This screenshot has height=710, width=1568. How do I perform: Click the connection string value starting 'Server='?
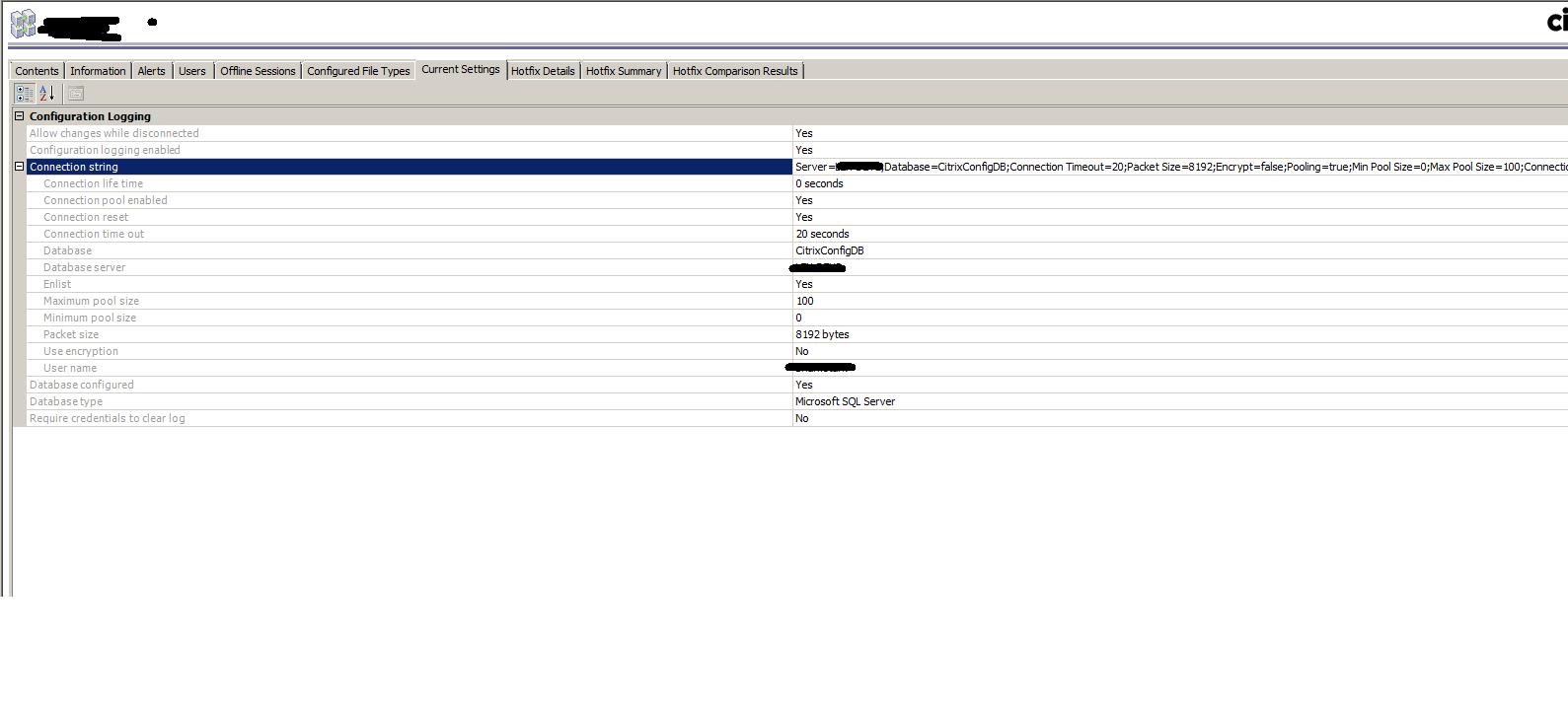coord(1180,167)
